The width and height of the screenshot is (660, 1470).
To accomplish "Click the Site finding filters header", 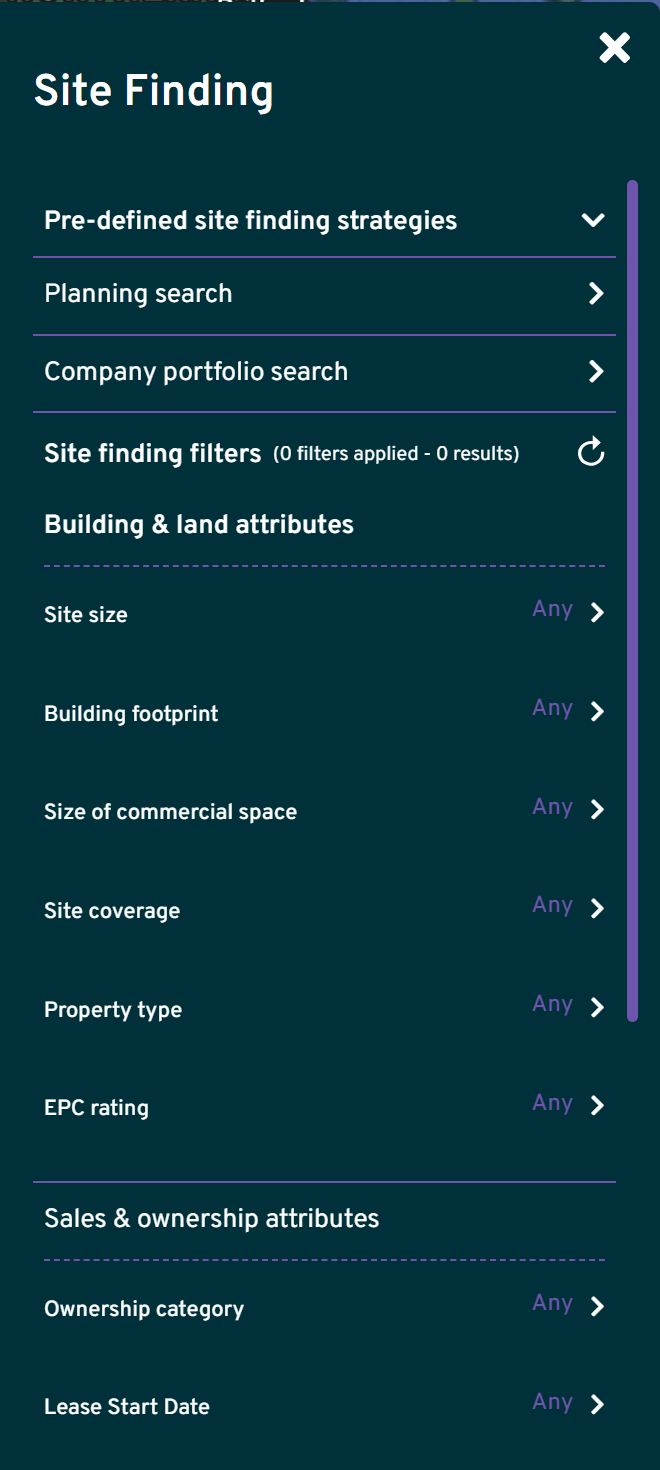I will click(x=152, y=453).
